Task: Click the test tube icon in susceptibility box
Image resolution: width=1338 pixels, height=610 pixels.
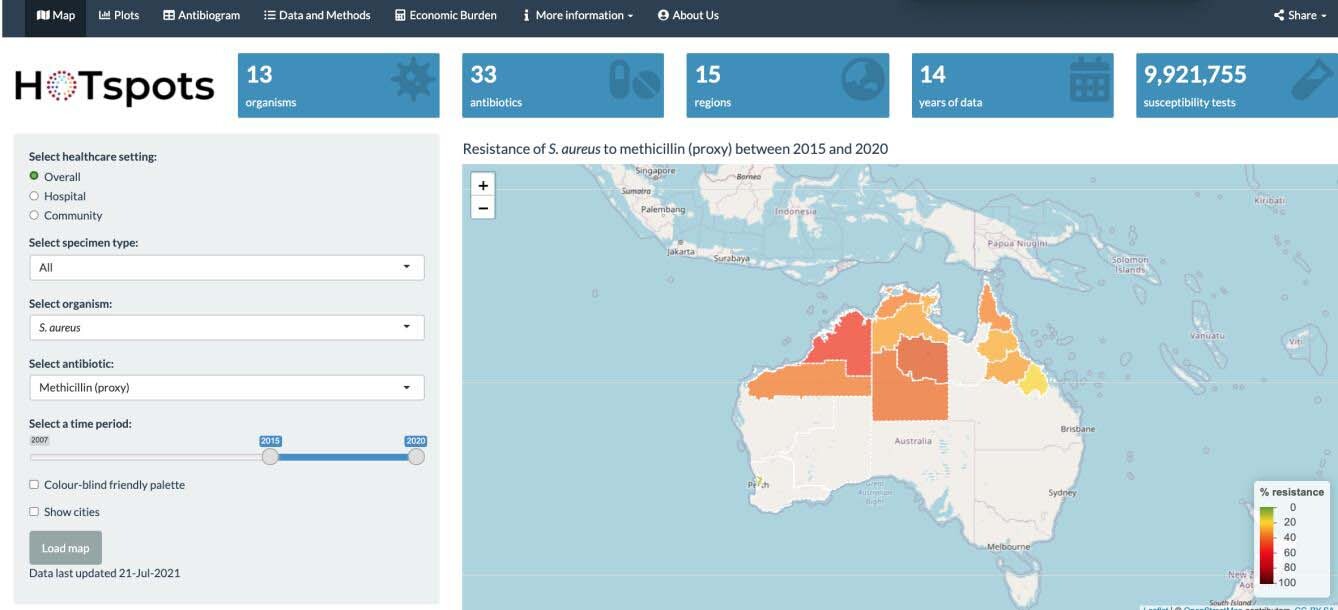Action: coord(1312,82)
